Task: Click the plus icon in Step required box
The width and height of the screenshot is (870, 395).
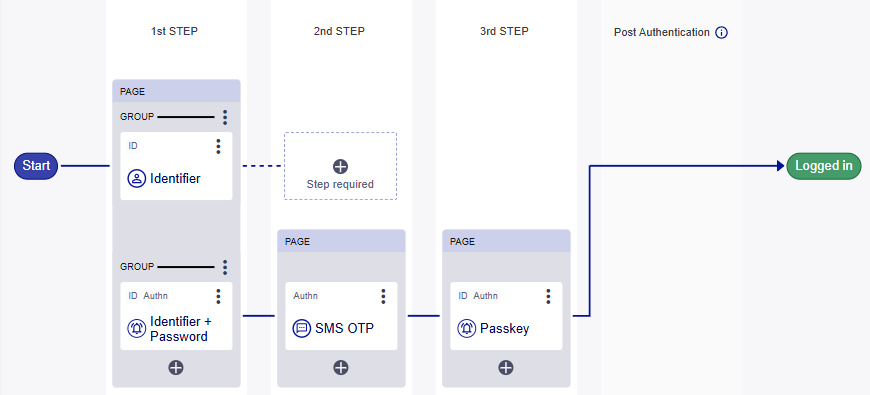Action: click(340, 166)
